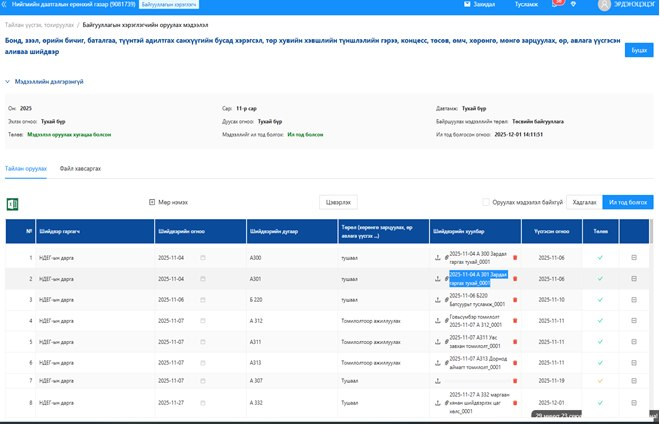Click red trash icon in row 5
The image size is (660, 425).
[x=515, y=341]
